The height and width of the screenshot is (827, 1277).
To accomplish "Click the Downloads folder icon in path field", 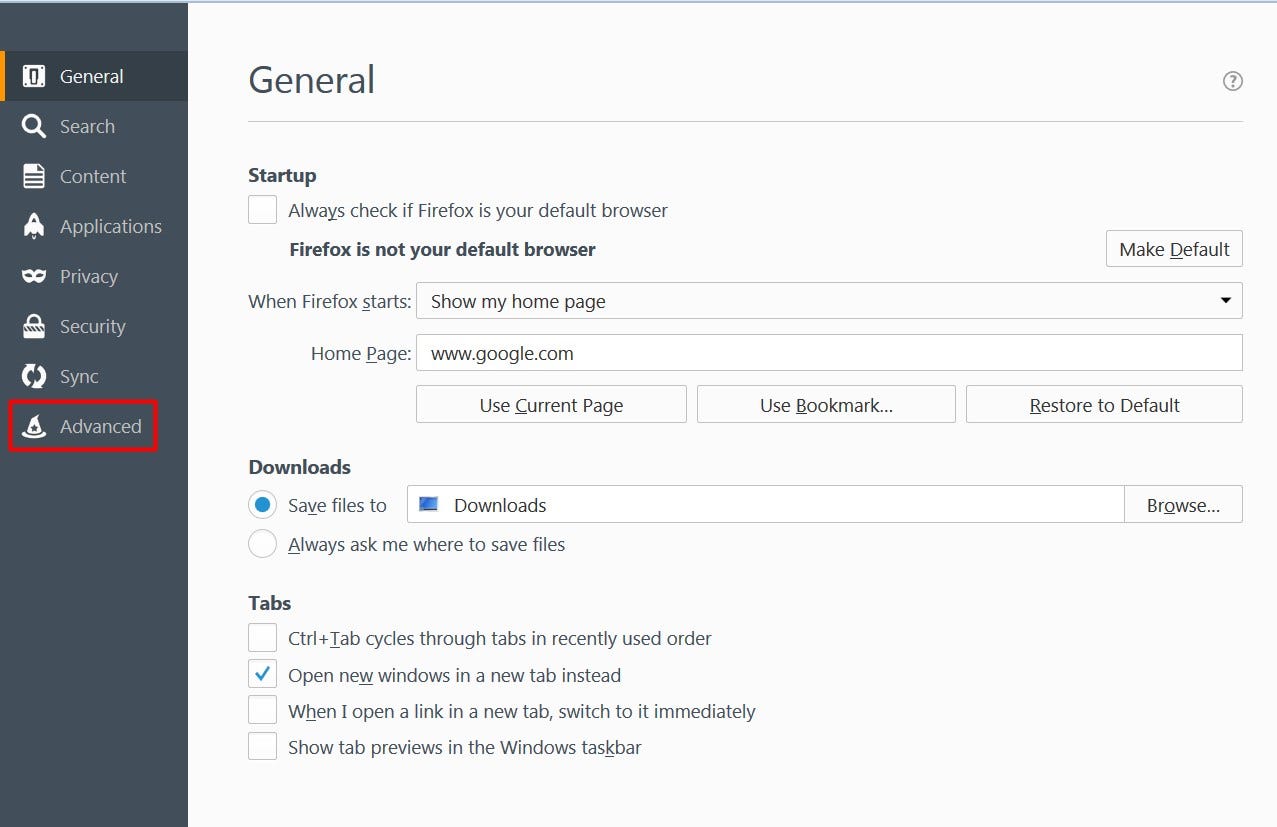I will 429,504.
